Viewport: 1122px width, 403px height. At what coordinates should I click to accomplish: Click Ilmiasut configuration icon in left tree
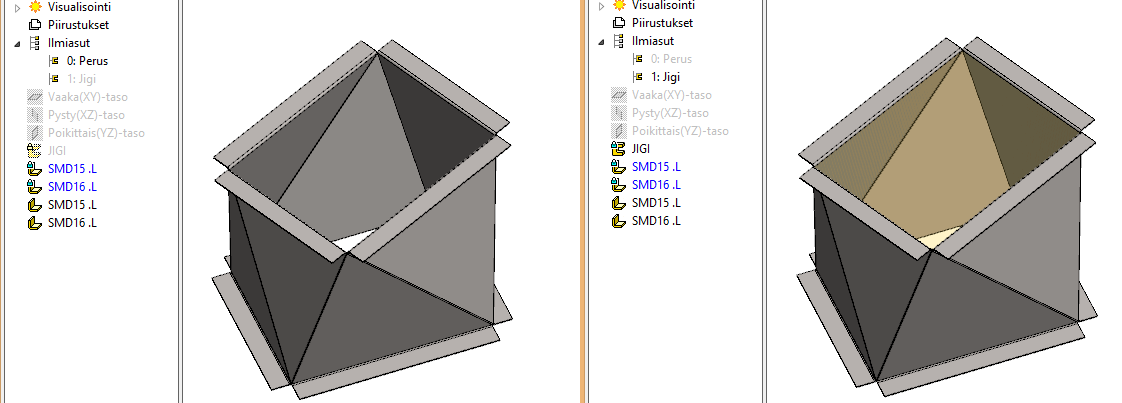pos(34,43)
